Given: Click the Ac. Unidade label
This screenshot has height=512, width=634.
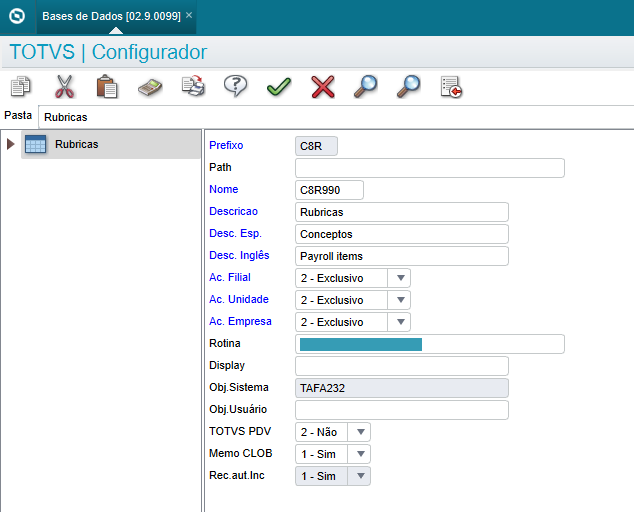Looking at the screenshot, I should [x=239, y=299].
